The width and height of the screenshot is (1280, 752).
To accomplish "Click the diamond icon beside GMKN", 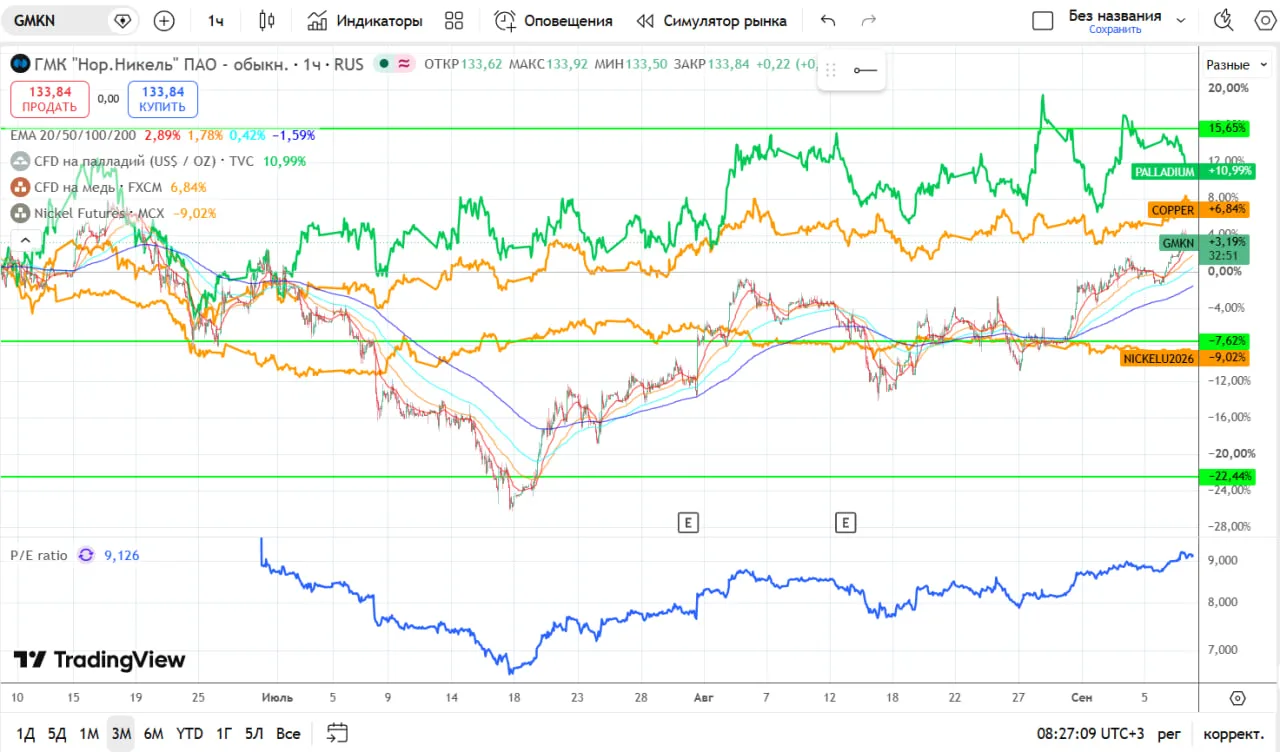I will click(122, 20).
